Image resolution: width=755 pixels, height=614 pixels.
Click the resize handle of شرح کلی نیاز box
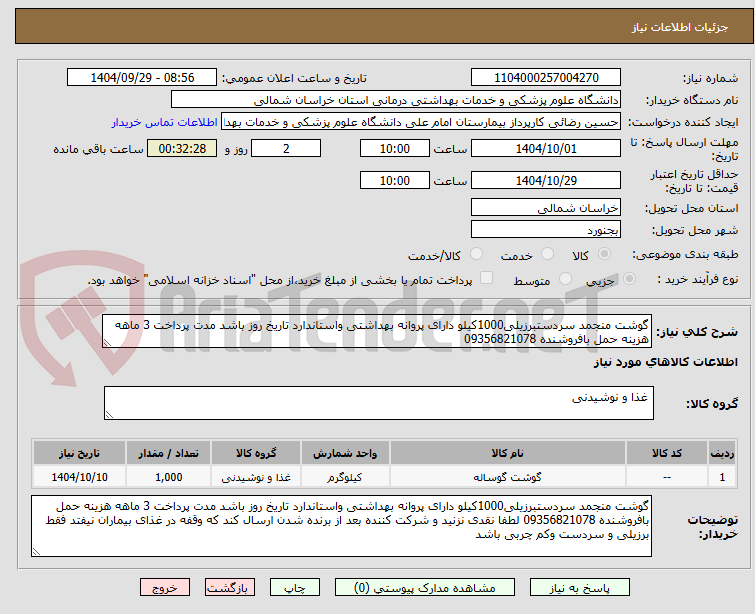click(107, 343)
